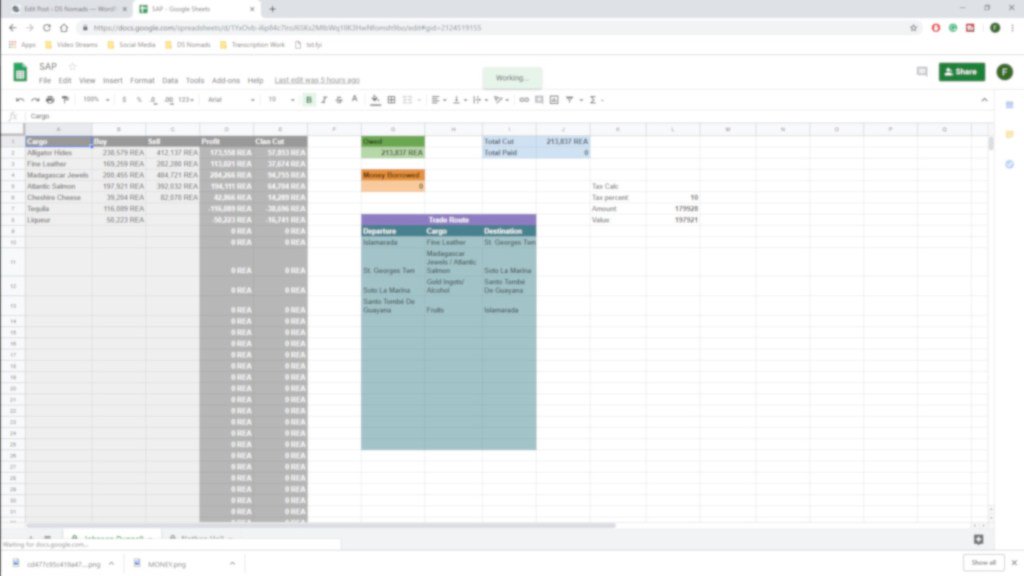Open the horizontal align dropdown

pos(439,100)
